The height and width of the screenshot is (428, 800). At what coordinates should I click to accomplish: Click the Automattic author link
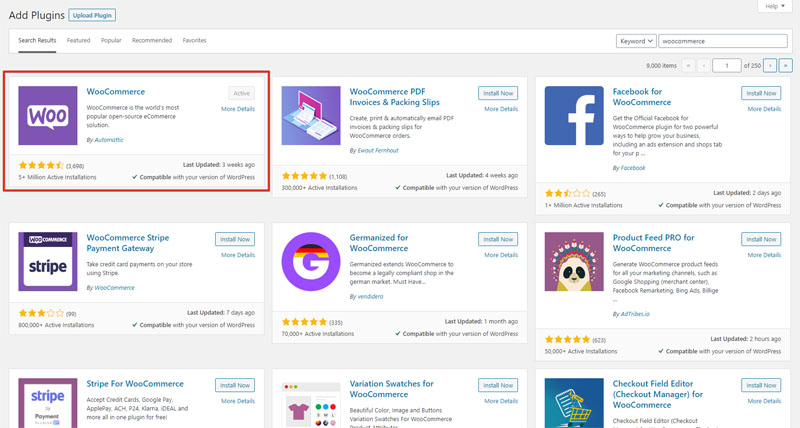click(x=108, y=140)
